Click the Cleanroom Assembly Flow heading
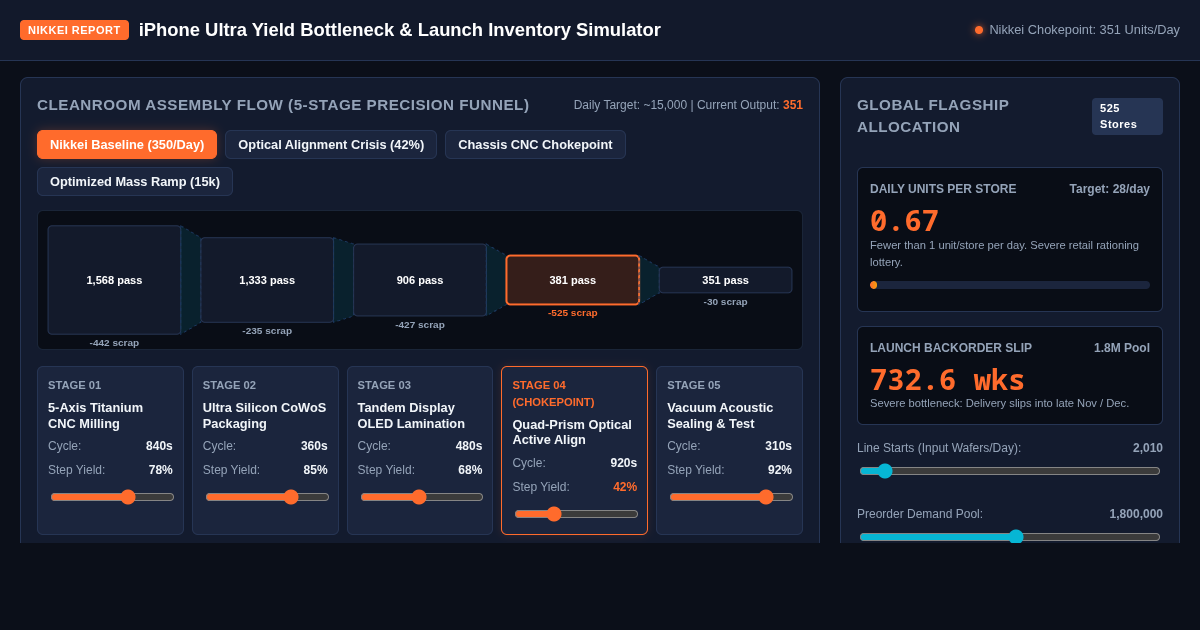This screenshot has width=1200, height=630. (283, 105)
